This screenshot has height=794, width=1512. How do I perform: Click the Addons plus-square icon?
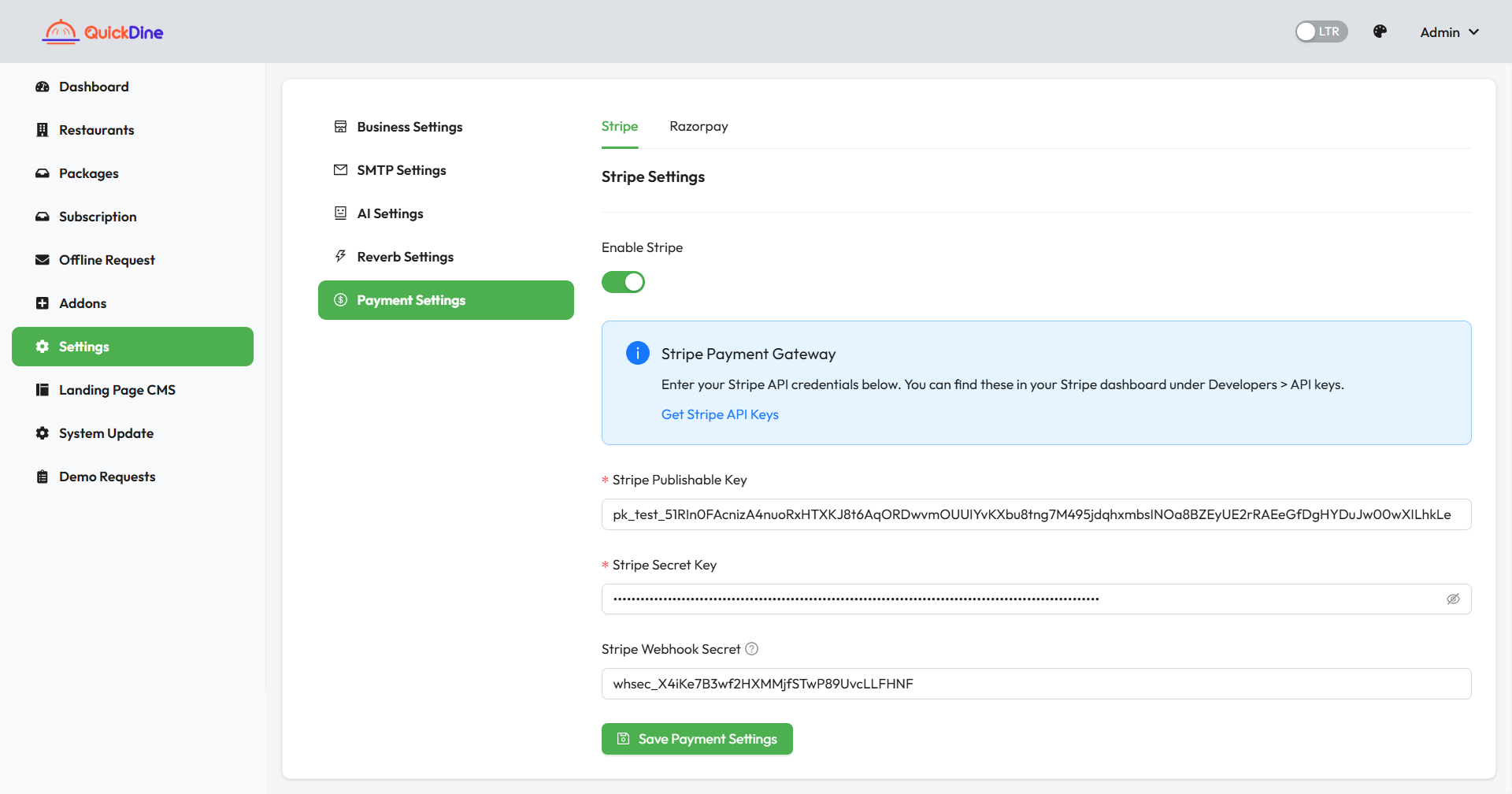(43, 303)
